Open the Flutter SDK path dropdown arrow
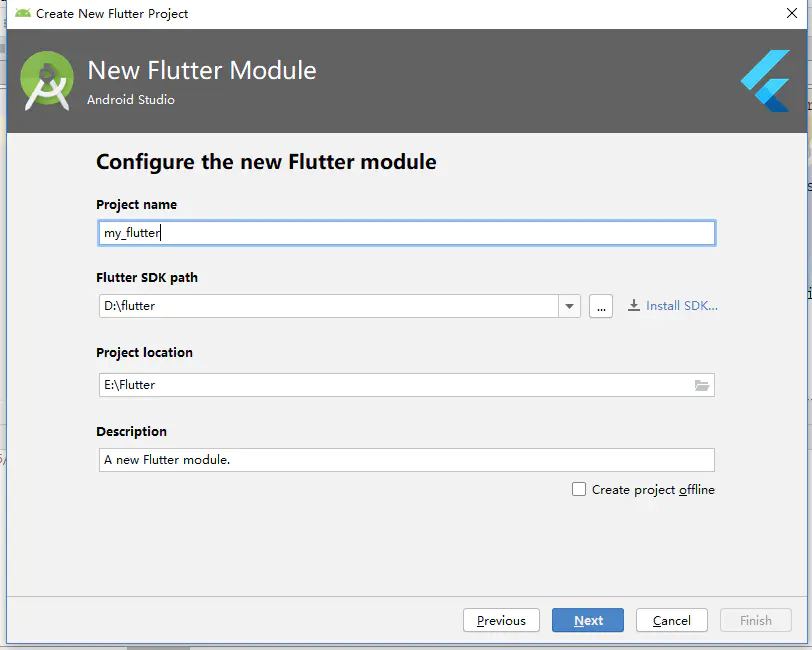This screenshot has width=812, height=650. point(569,306)
